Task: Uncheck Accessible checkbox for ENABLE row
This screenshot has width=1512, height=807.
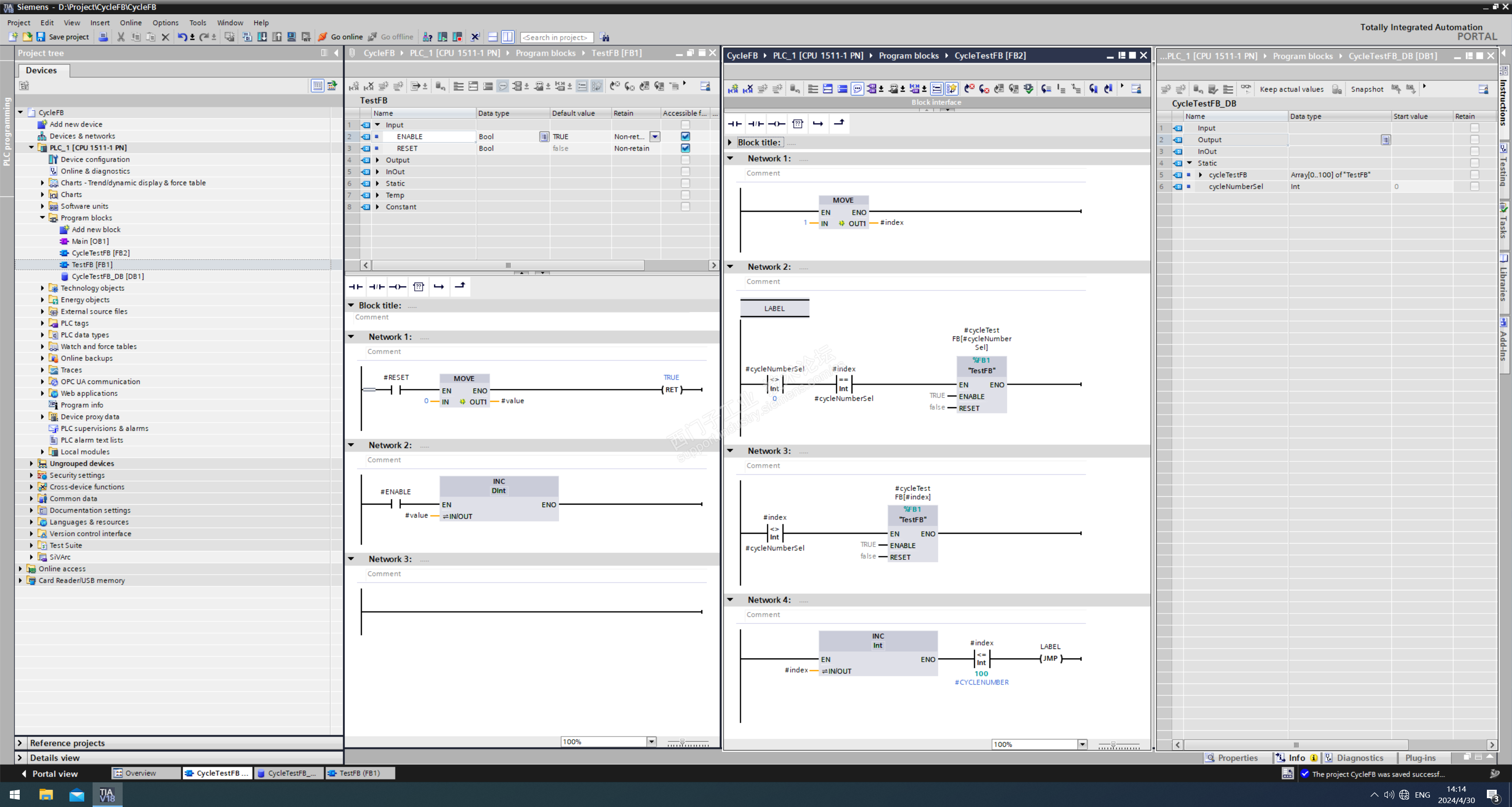Action: click(685, 136)
